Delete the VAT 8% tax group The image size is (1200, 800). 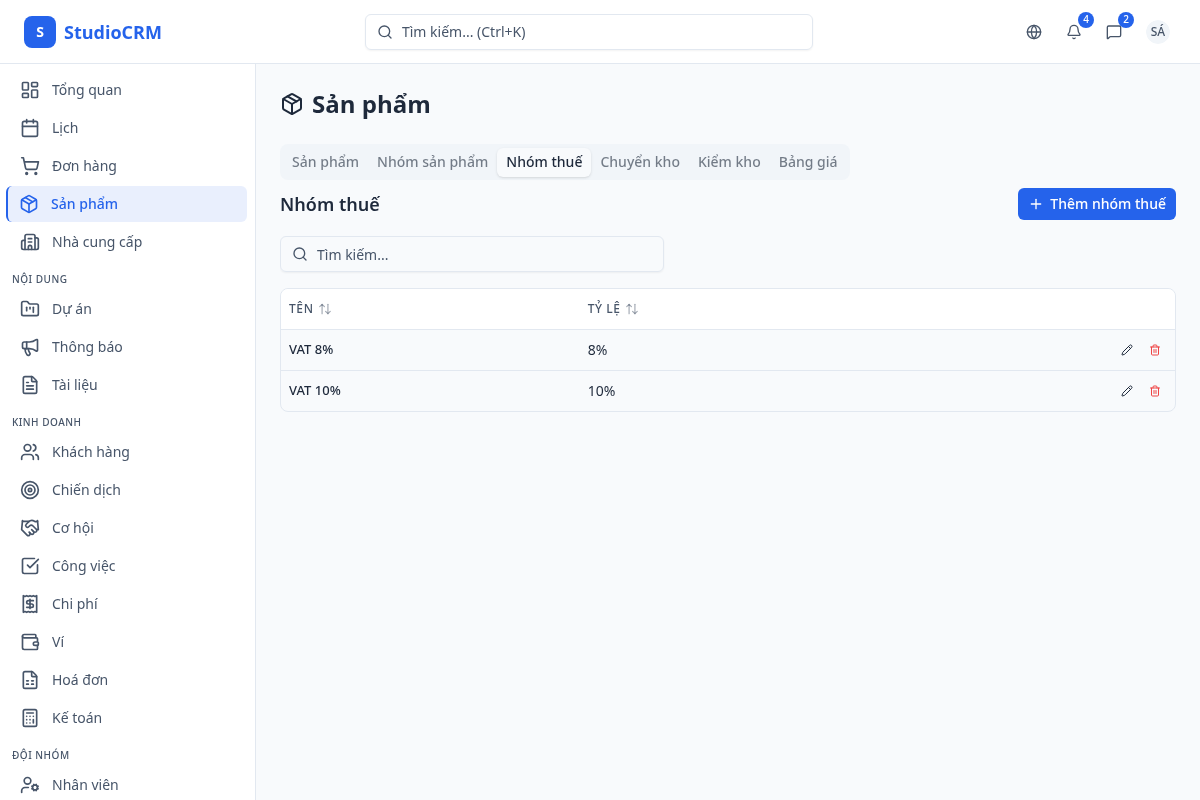tap(1155, 350)
